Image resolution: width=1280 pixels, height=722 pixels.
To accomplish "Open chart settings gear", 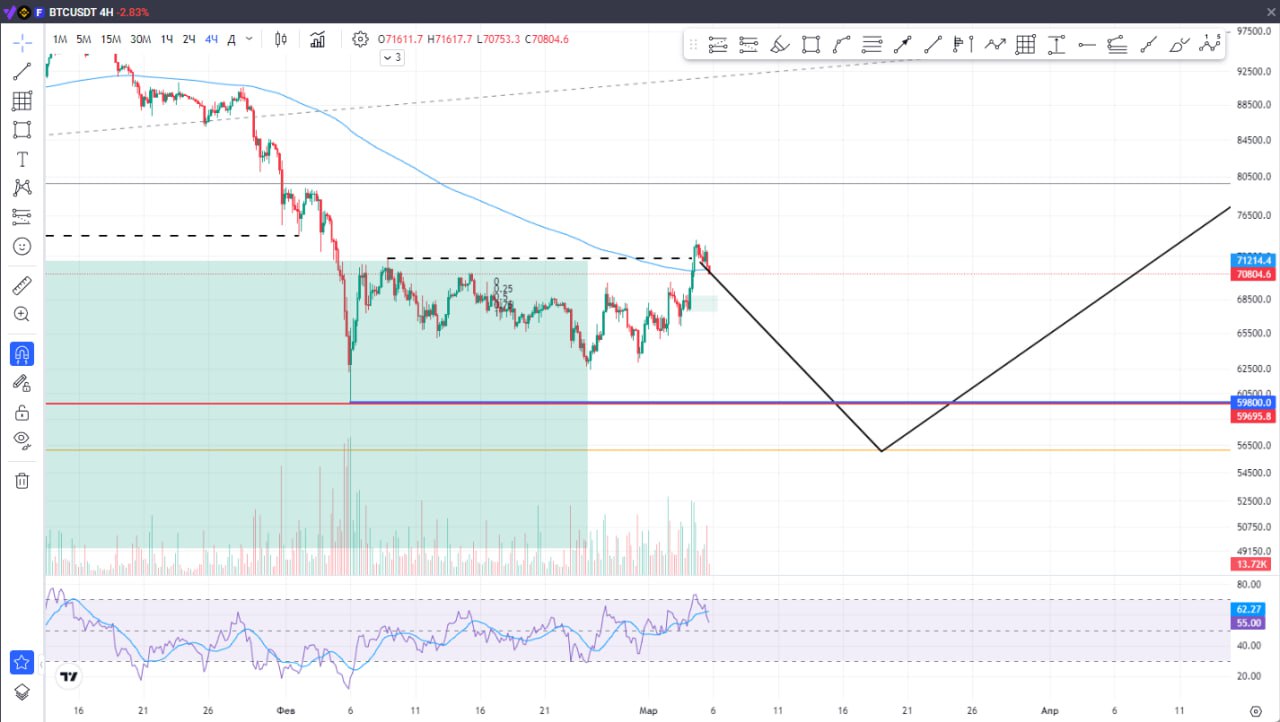I will 360,39.
